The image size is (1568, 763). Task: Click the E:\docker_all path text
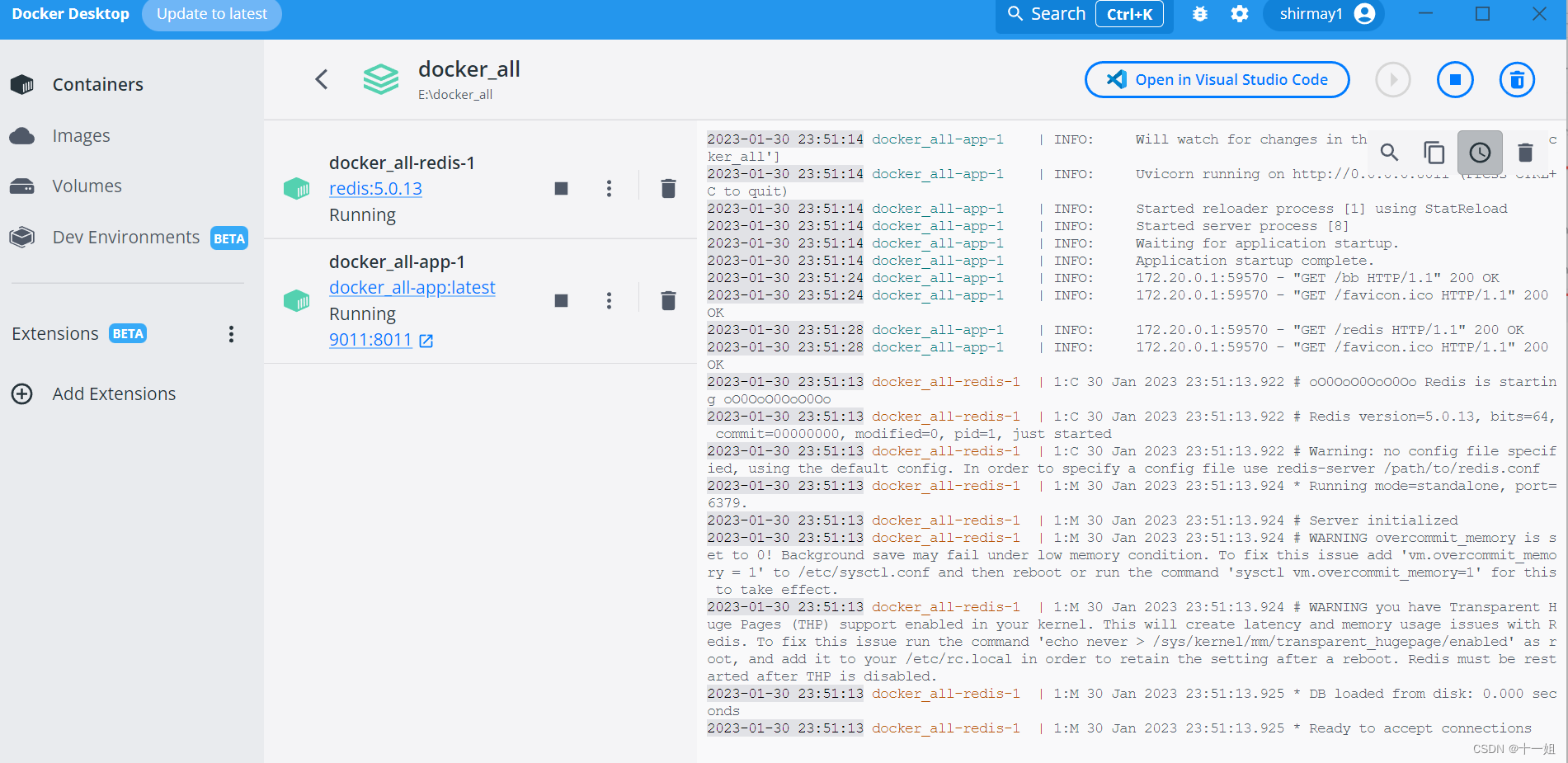[455, 95]
